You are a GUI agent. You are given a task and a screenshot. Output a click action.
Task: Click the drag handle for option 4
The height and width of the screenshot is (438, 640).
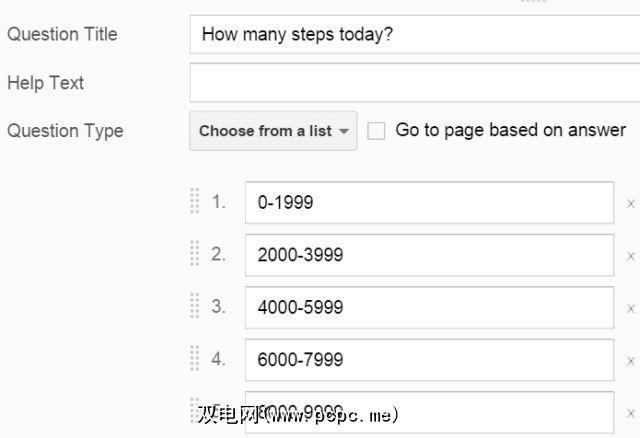195,358
